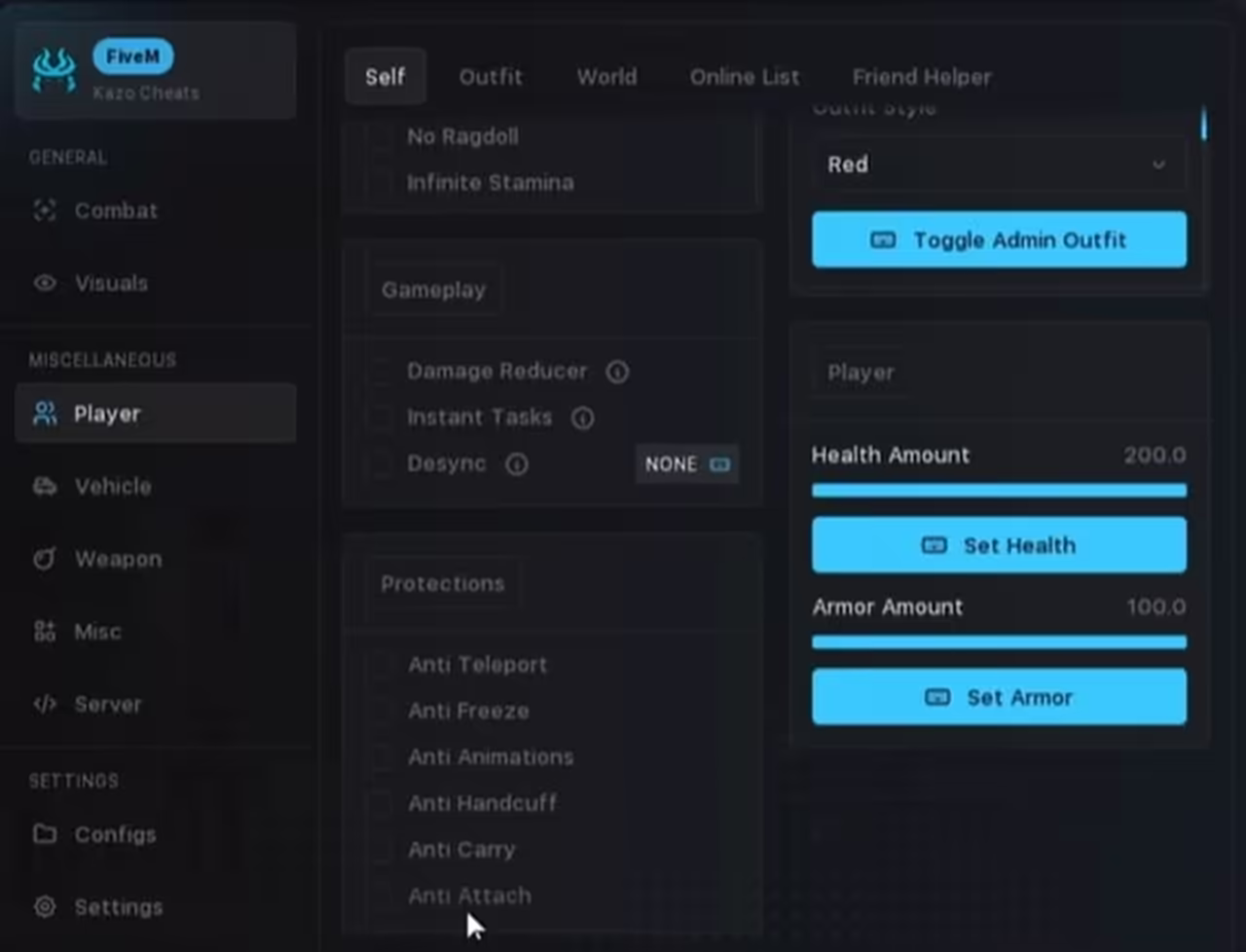Click the Set Armor button
This screenshot has width=1246, height=952.
pos(999,697)
